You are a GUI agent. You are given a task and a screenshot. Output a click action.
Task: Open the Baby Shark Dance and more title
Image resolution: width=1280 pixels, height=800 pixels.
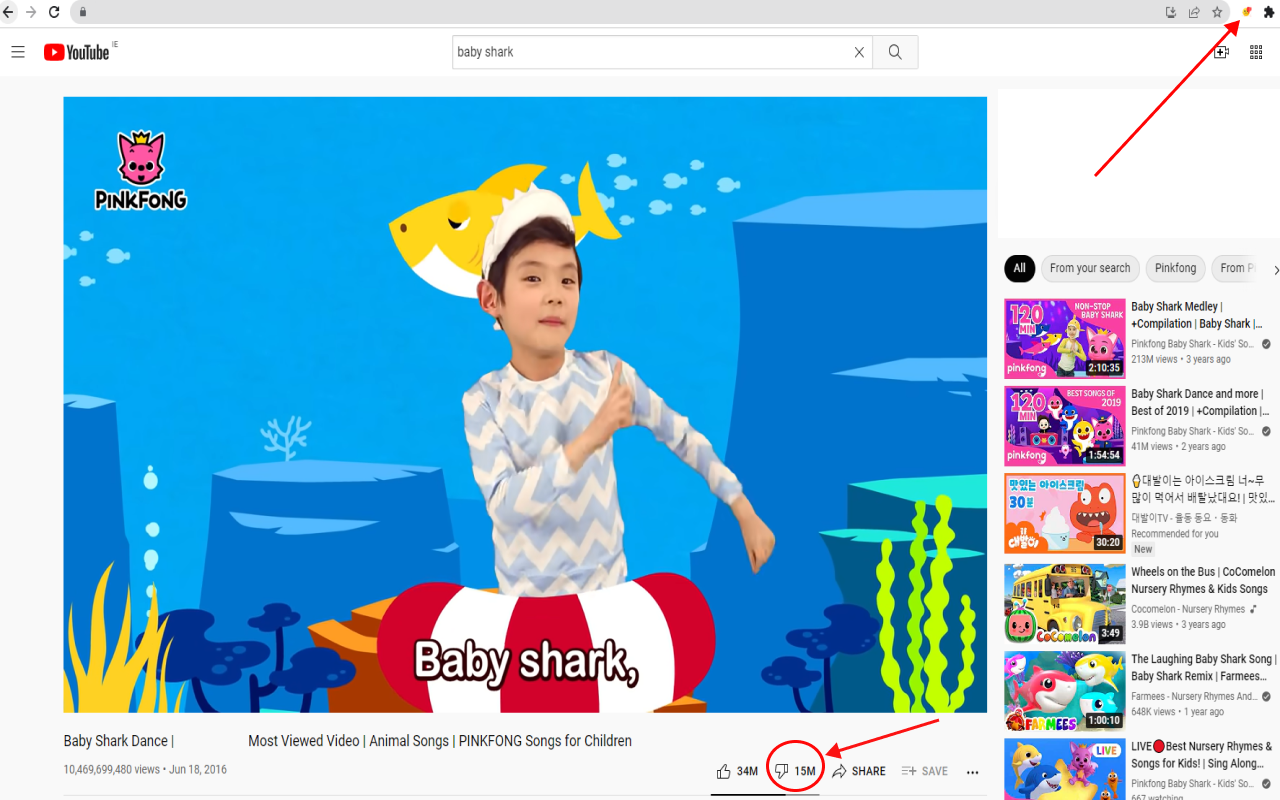click(1198, 402)
